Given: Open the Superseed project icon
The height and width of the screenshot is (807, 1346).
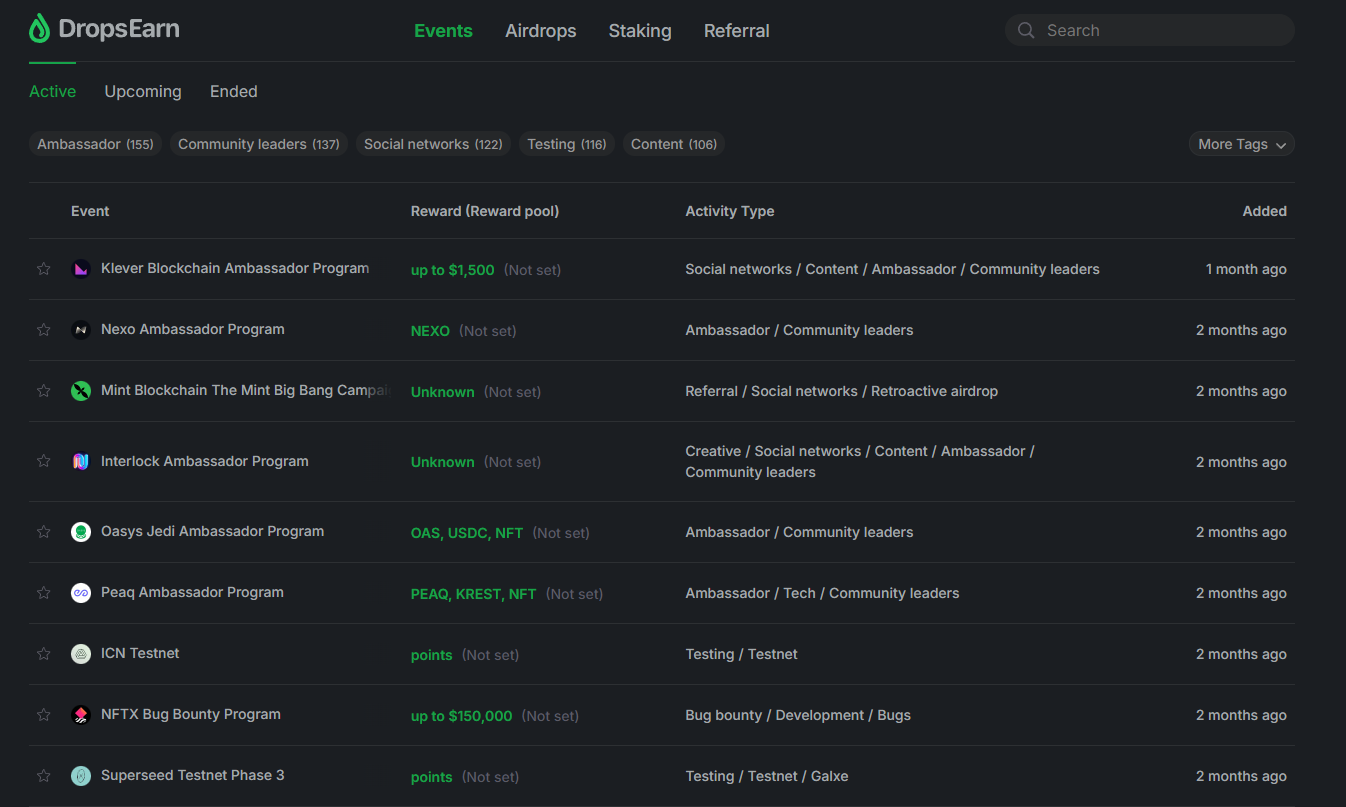Looking at the screenshot, I should point(81,776).
